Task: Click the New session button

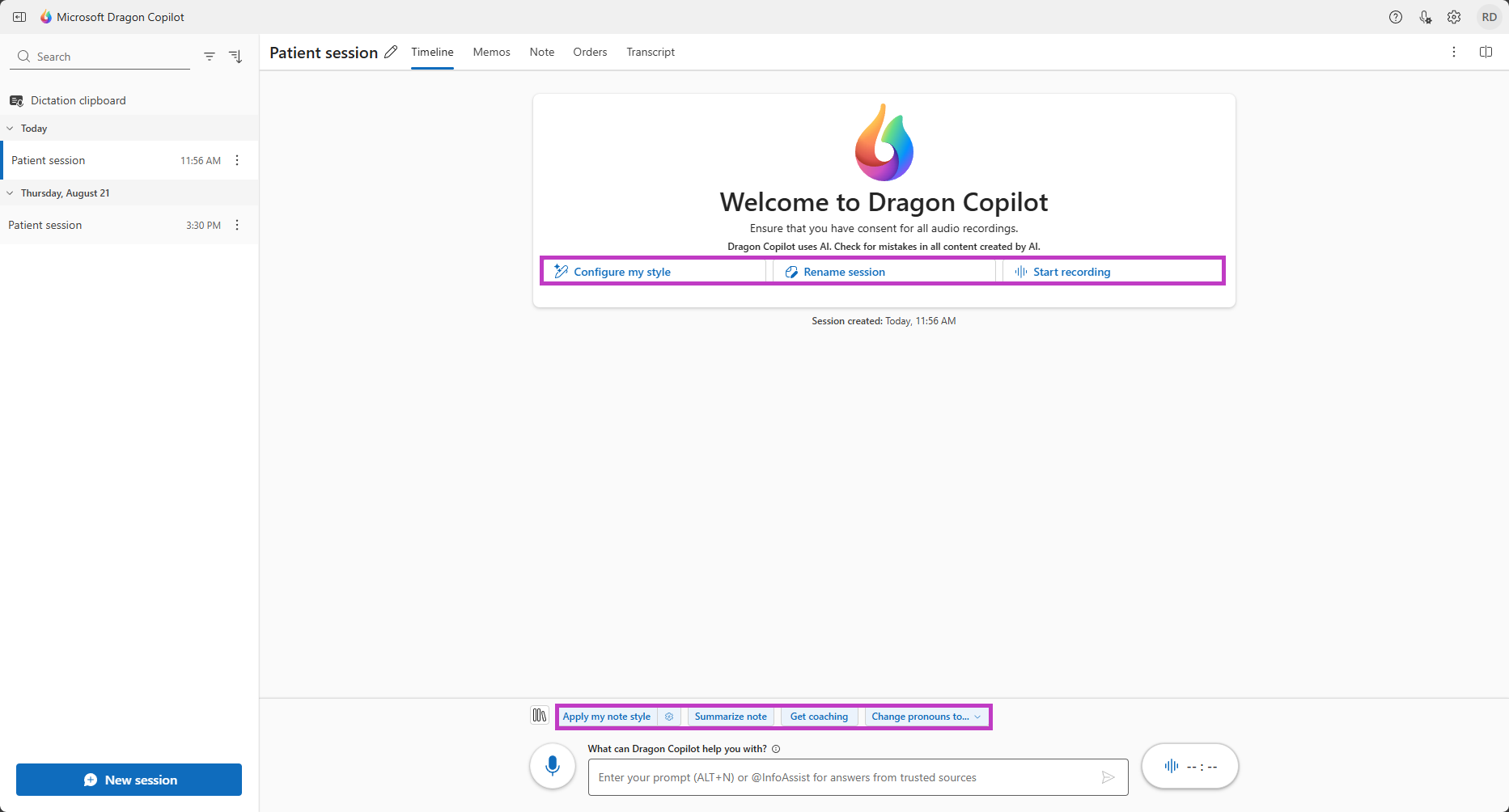Action: click(x=129, y=780)
